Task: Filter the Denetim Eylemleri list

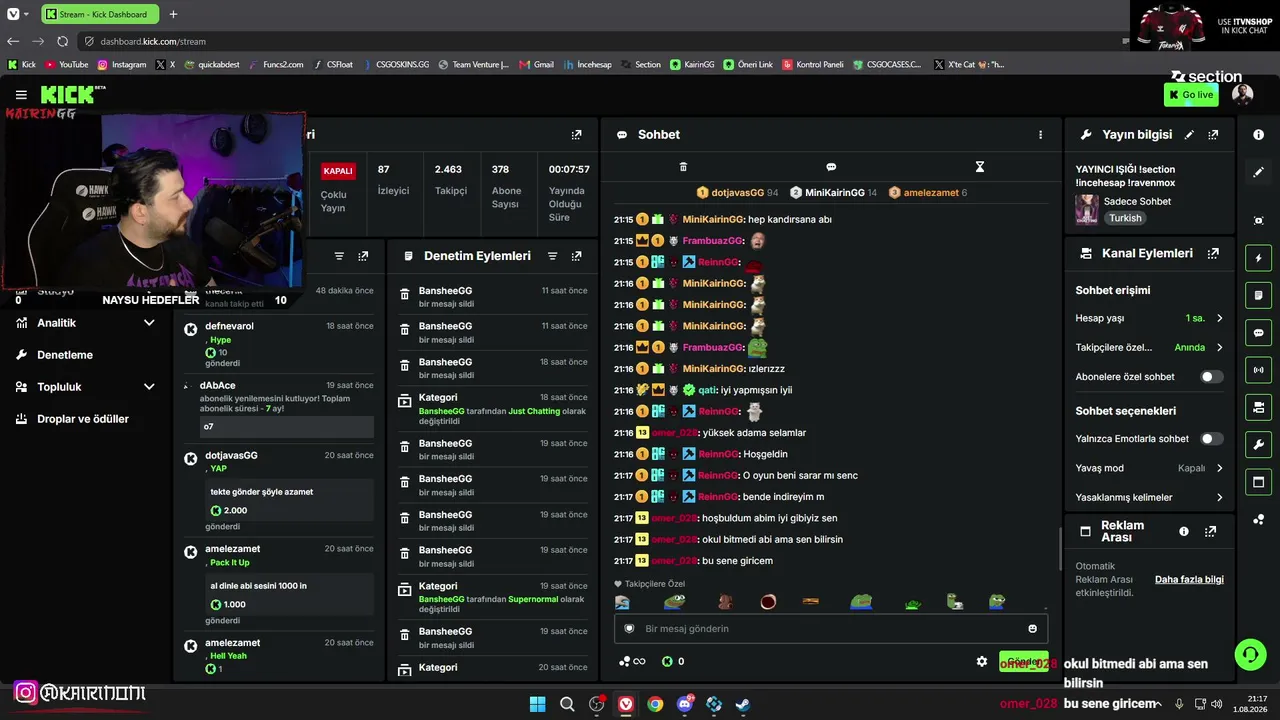Action: pyautogui.click(x=552, y=256)
